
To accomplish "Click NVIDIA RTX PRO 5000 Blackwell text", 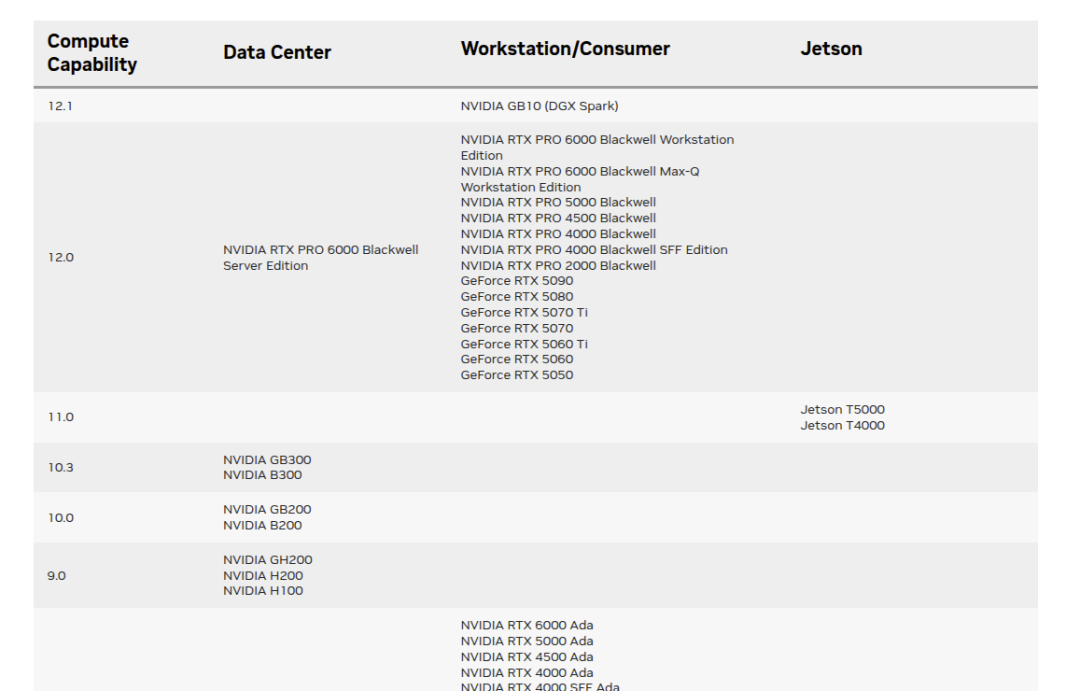I will click(x=558, y=202).
